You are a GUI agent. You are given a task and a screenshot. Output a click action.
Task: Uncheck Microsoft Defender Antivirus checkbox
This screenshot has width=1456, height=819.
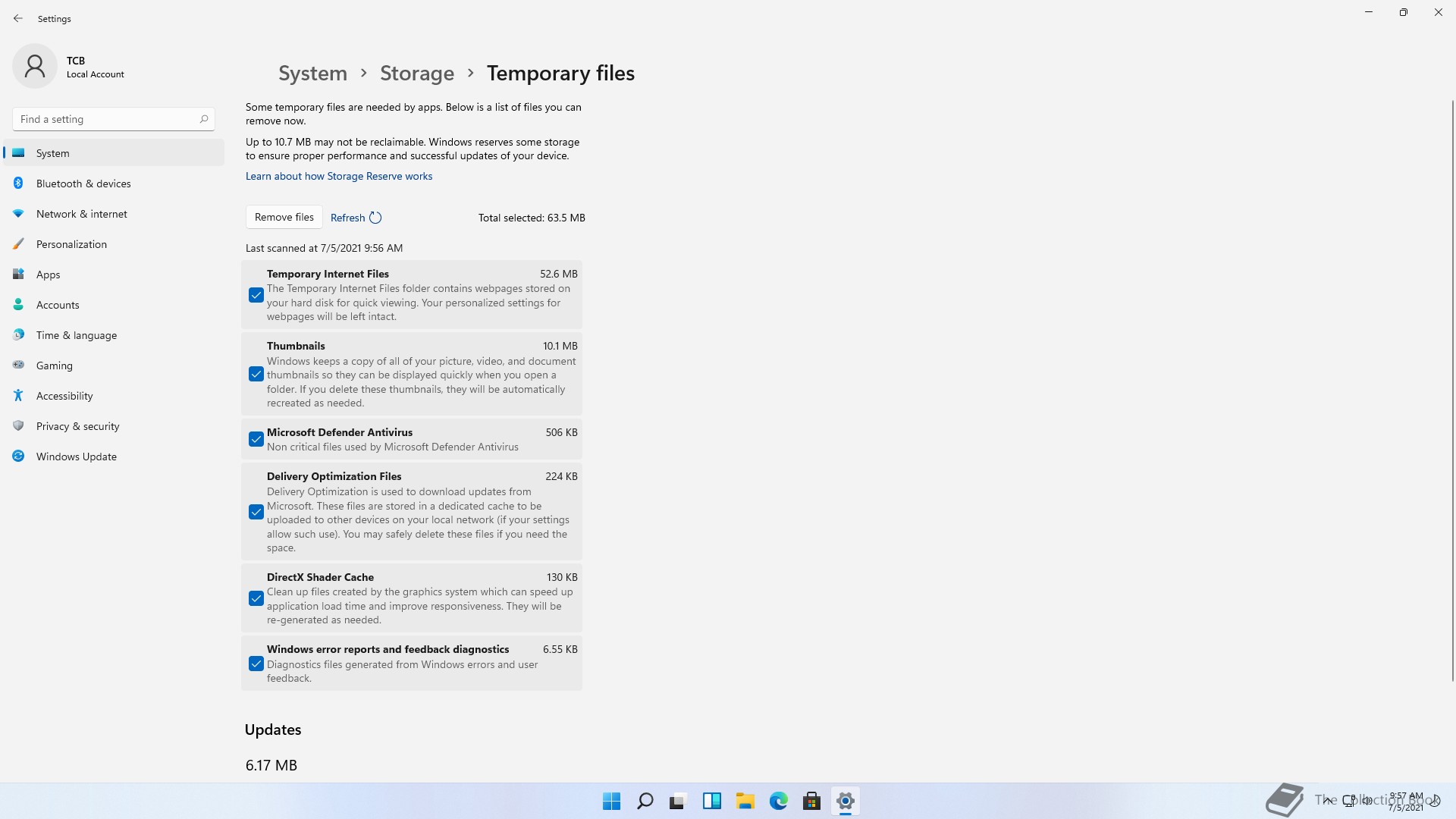tap(256, 439)
